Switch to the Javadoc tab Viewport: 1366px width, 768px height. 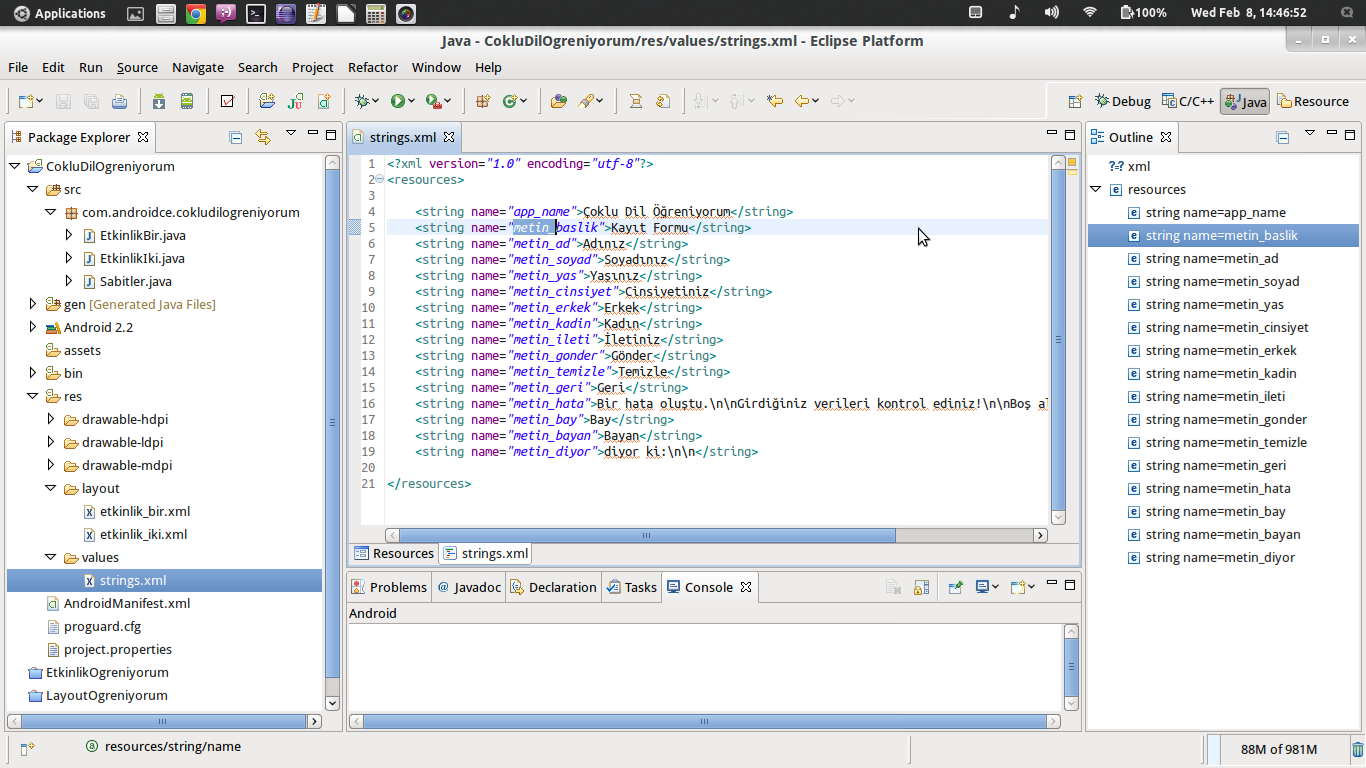[x=469, y=587]
